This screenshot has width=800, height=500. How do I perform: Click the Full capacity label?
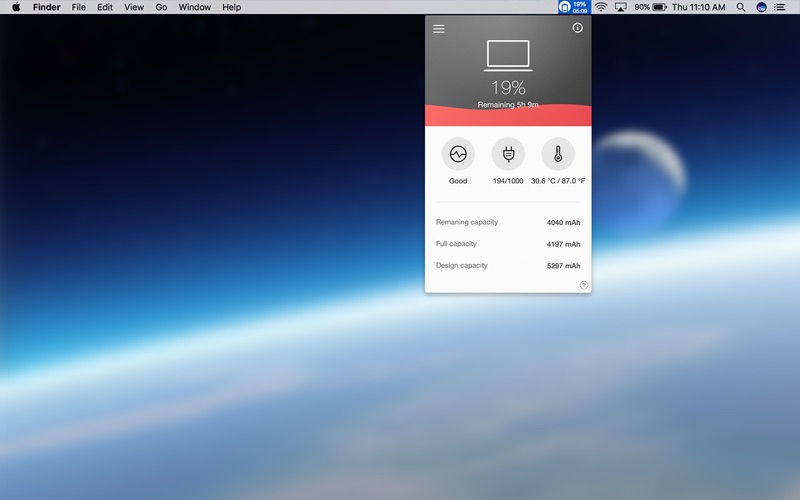coord(456,244)
